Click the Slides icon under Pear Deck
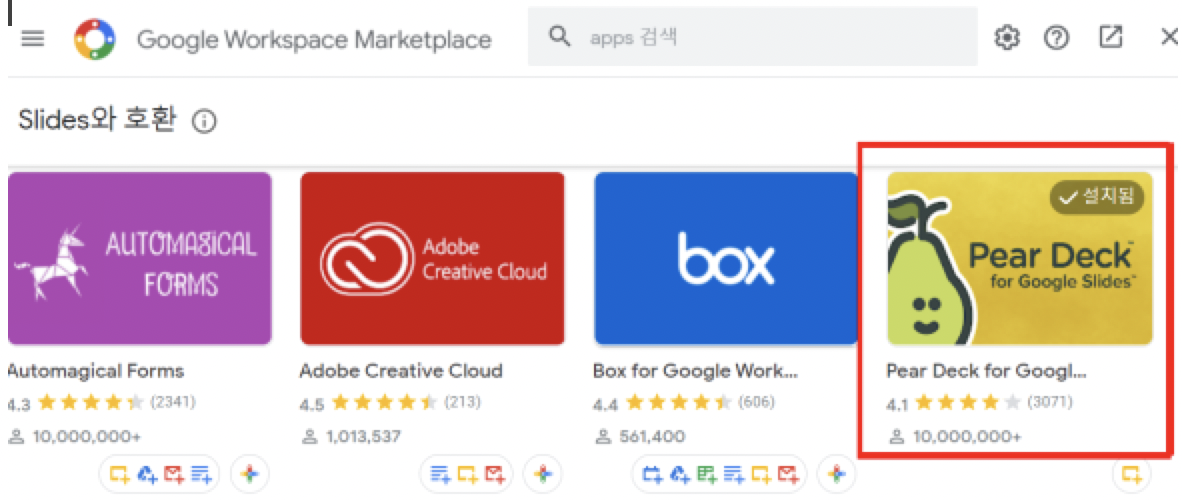Screen dimensions: 1182x500 click(1131, 474)
